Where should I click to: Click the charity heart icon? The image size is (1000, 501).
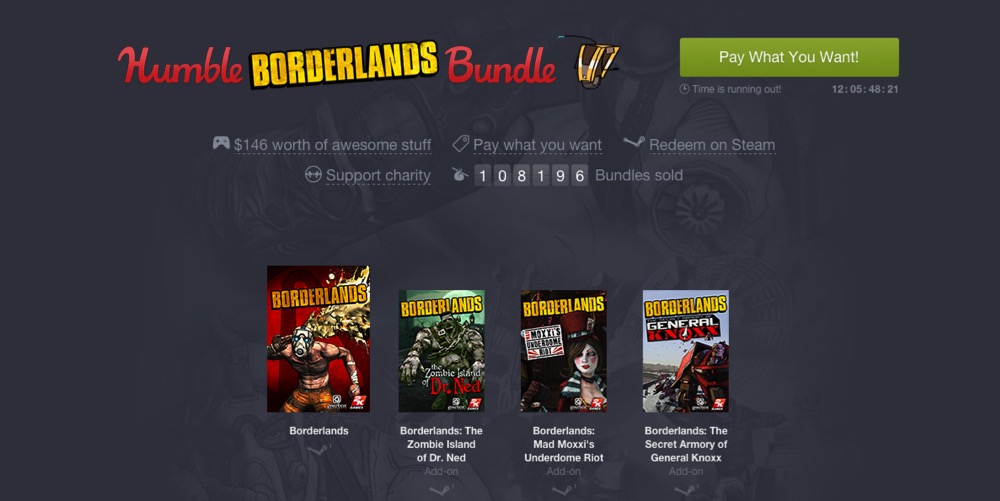[x=313, y=174]
